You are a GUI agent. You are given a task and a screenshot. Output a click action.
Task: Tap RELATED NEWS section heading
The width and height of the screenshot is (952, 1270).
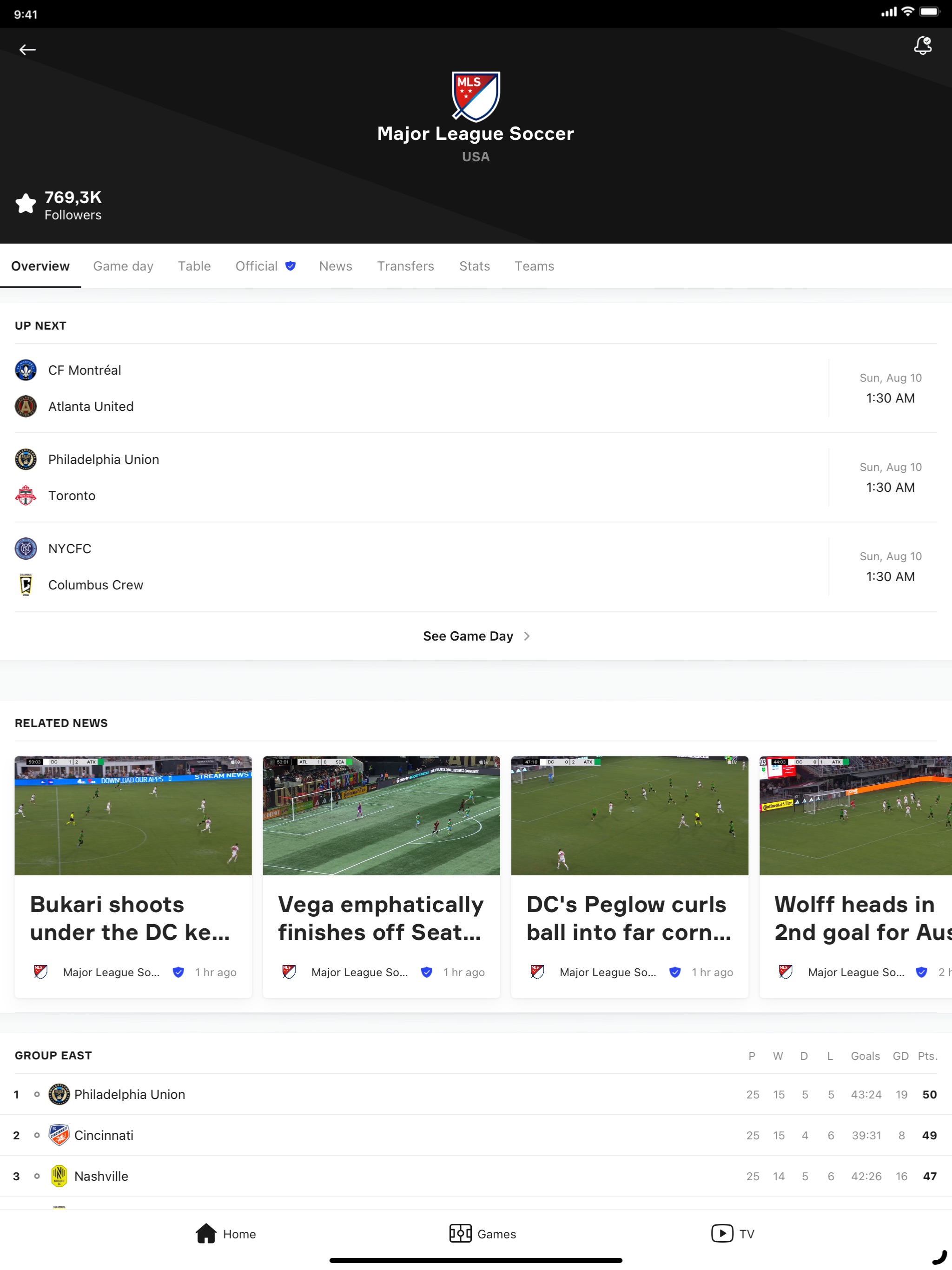pyautogui.click(x=61, y=723)
